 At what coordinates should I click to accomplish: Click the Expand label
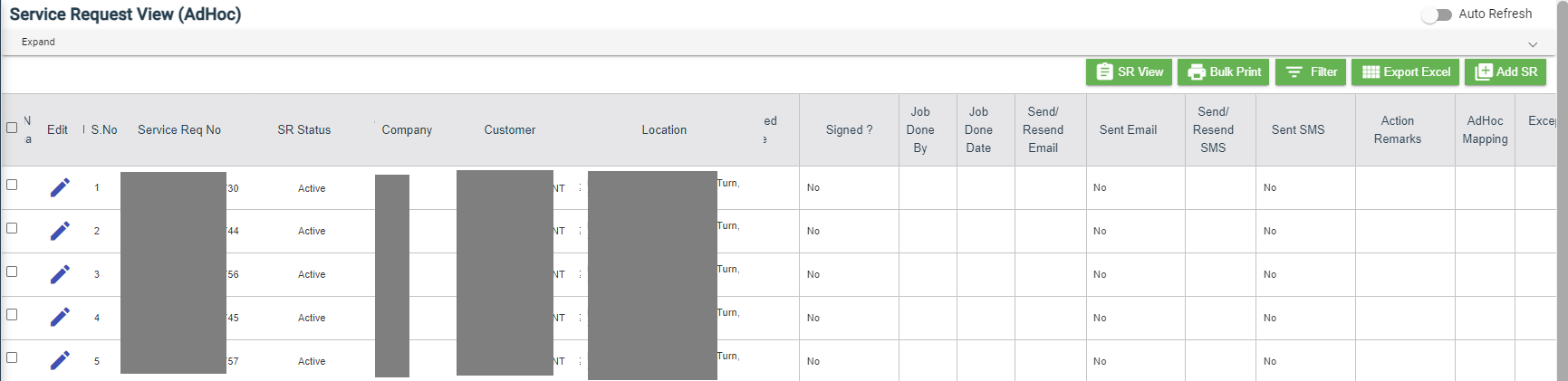[x=38, y=43]
